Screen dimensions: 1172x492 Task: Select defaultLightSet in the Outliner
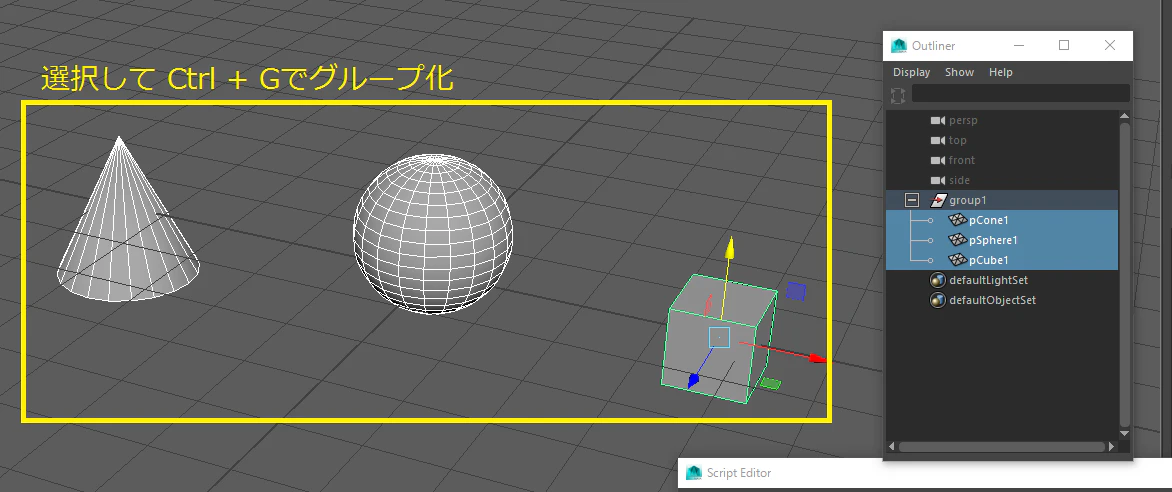pos(989,280)
